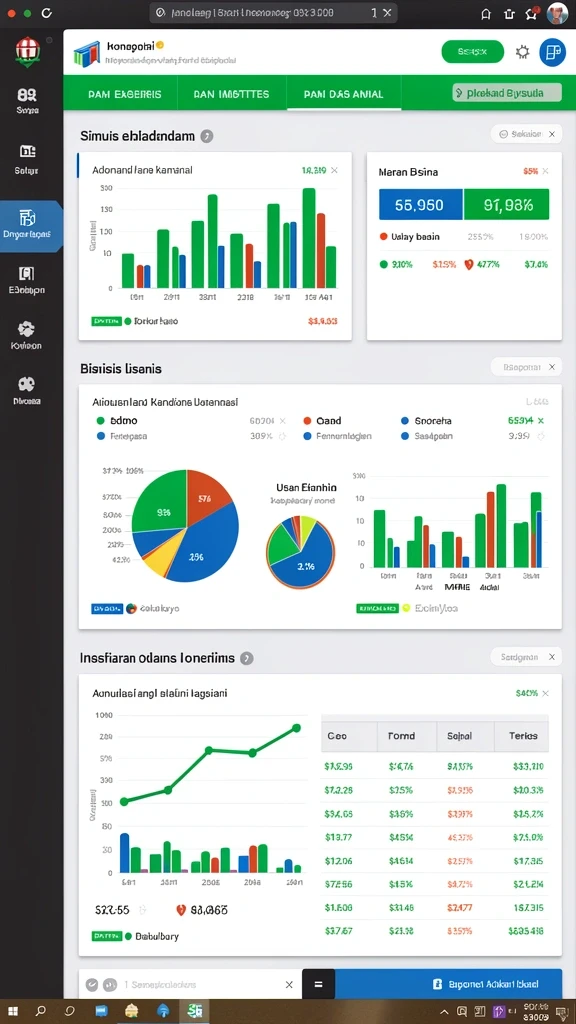Toggle the Snoreha blue legend dot
576x1024 pixels.
[x=405, y=421]
